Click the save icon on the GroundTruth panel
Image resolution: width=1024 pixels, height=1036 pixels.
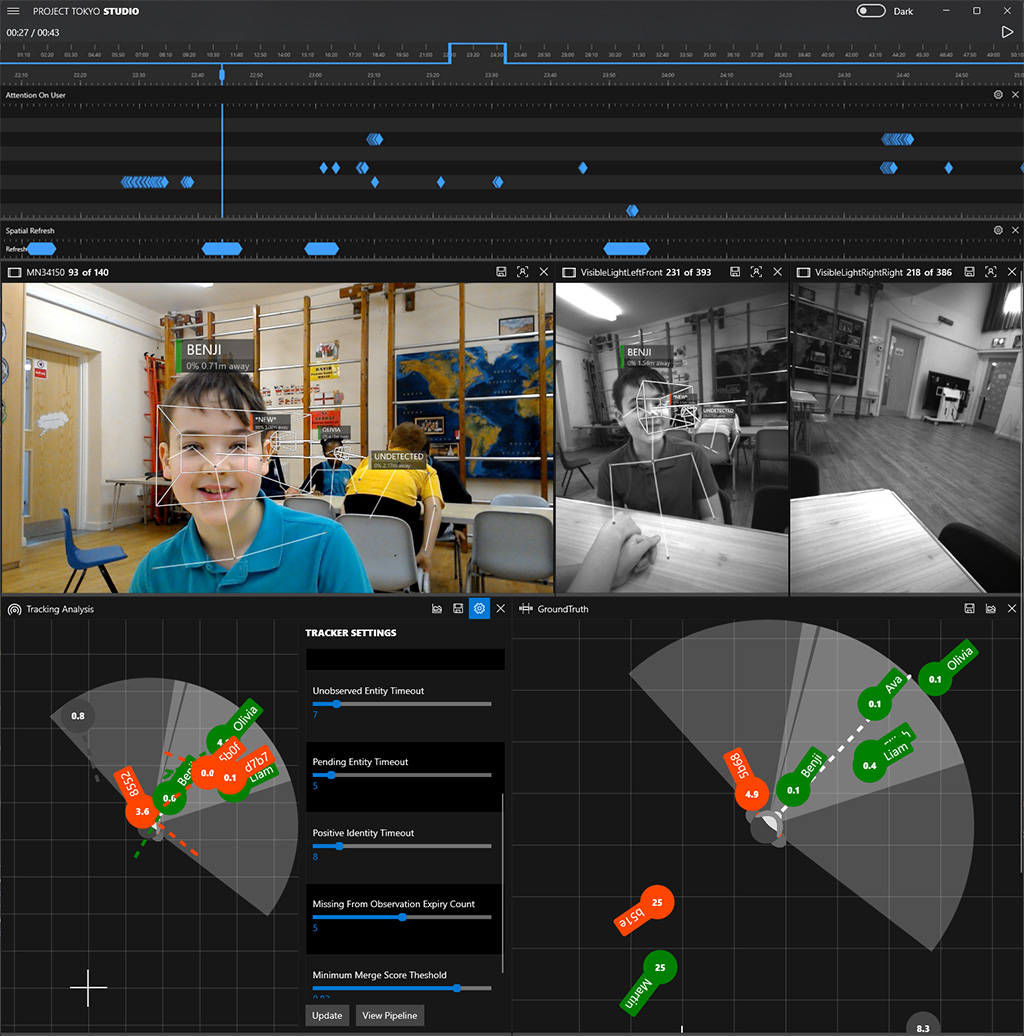(x=970, y=608)
